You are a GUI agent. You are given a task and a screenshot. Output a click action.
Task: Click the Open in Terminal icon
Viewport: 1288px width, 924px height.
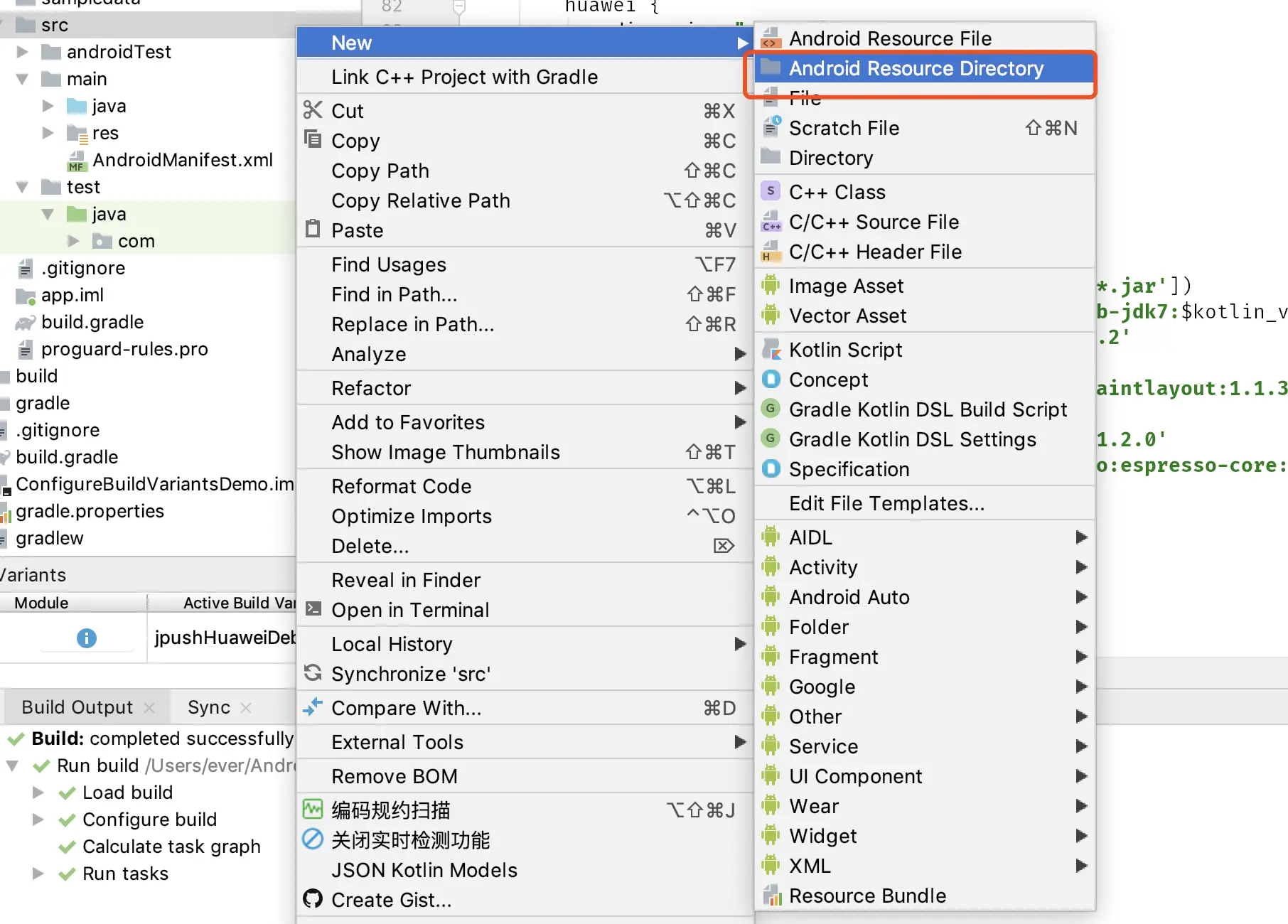pyautogui.click(x=313, y=609)
